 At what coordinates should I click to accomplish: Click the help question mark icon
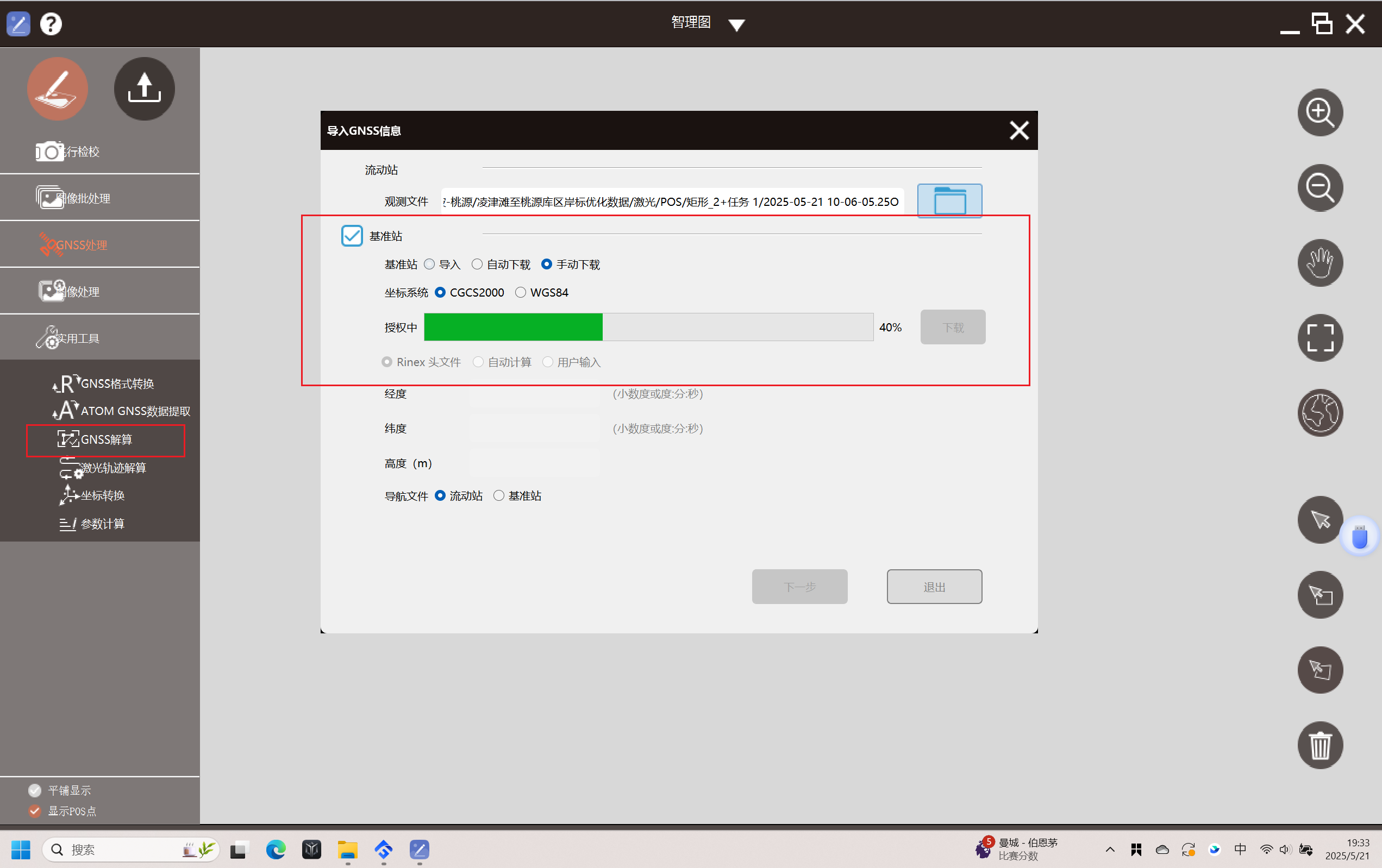click(x=51, y=24)
